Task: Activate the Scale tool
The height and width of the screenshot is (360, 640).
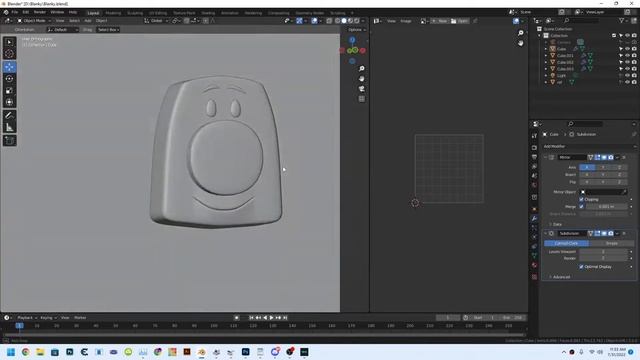Action: click(9, 91)
